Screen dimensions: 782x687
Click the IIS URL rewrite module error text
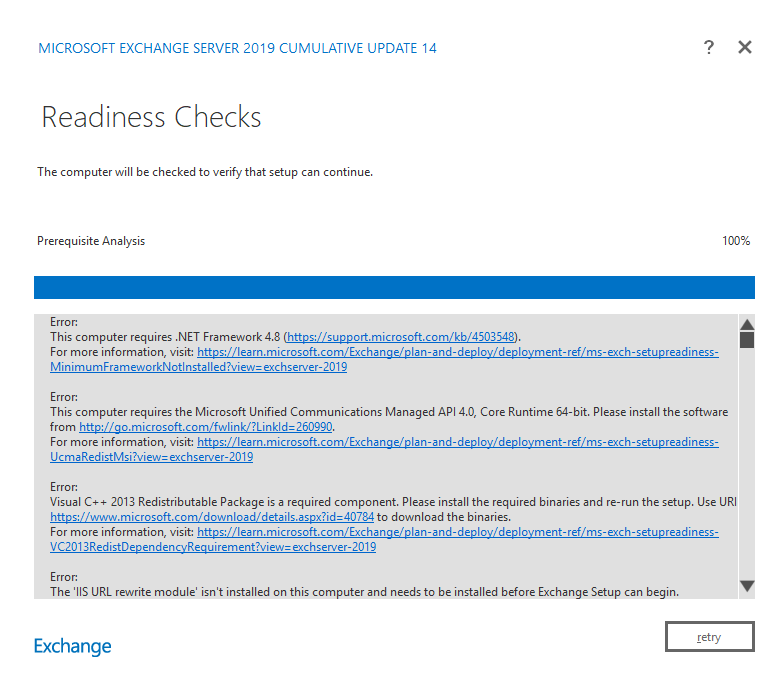364,592
